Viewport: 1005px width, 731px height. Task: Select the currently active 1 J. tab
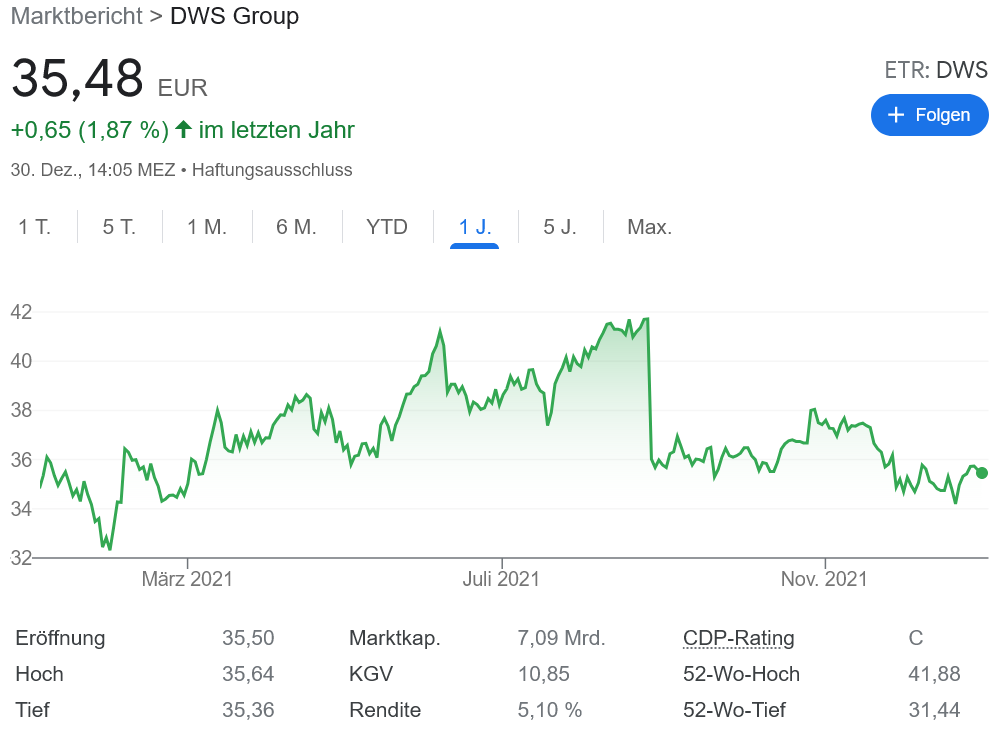(473, 227)
